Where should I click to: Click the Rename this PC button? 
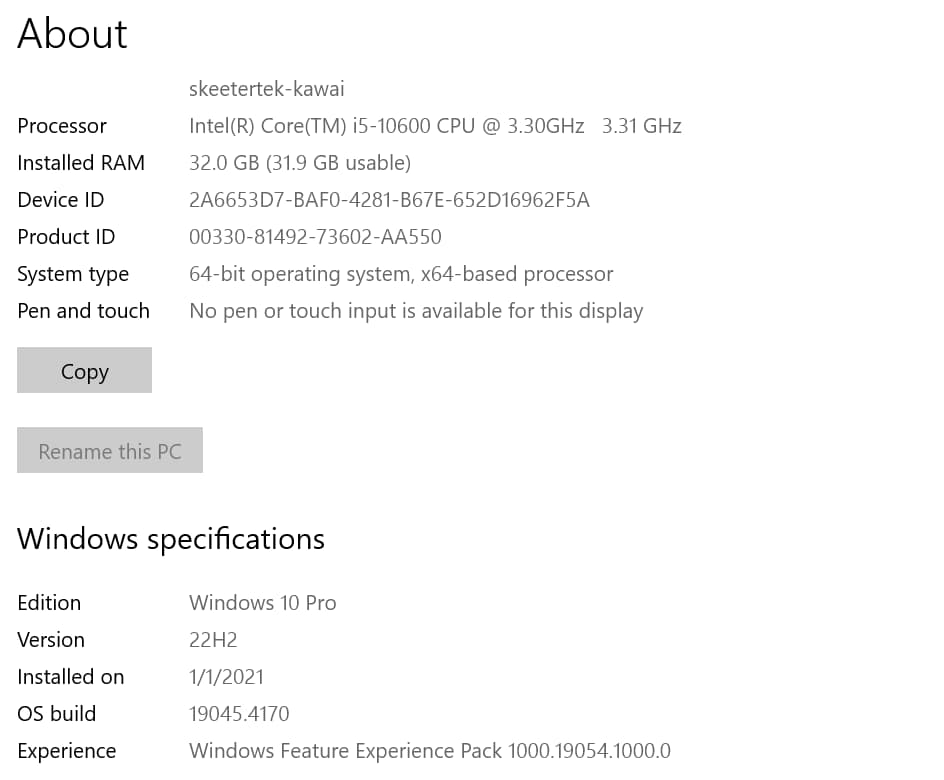pos(110,450)
